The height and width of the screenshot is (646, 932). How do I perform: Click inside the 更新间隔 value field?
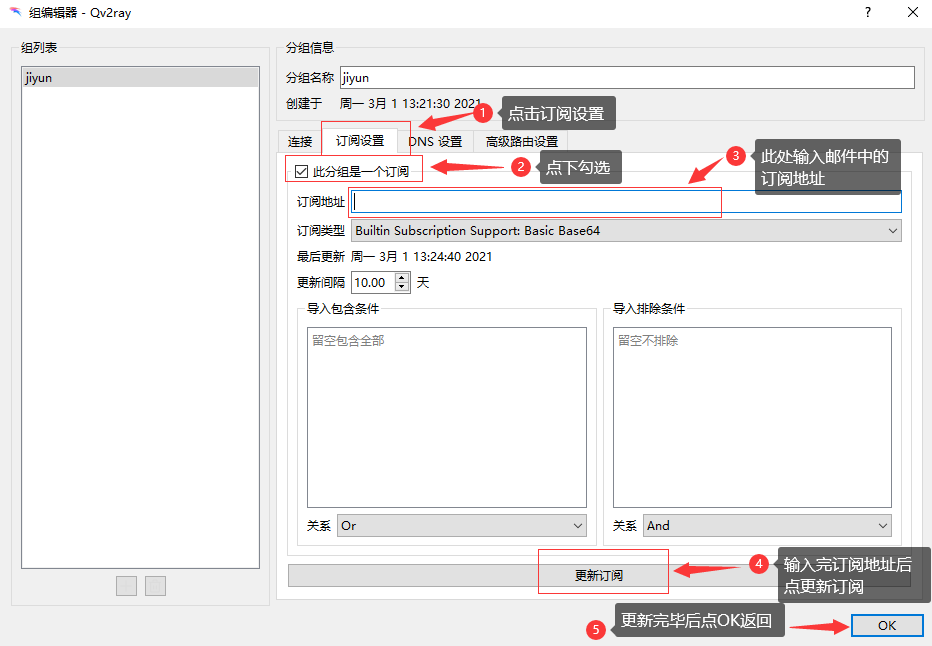[373, 283]
